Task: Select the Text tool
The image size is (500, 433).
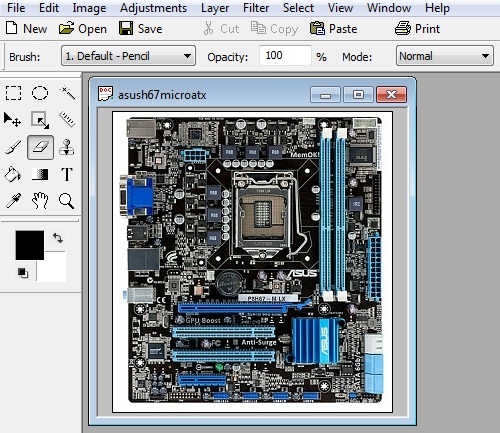Action: tap(67, 174)
